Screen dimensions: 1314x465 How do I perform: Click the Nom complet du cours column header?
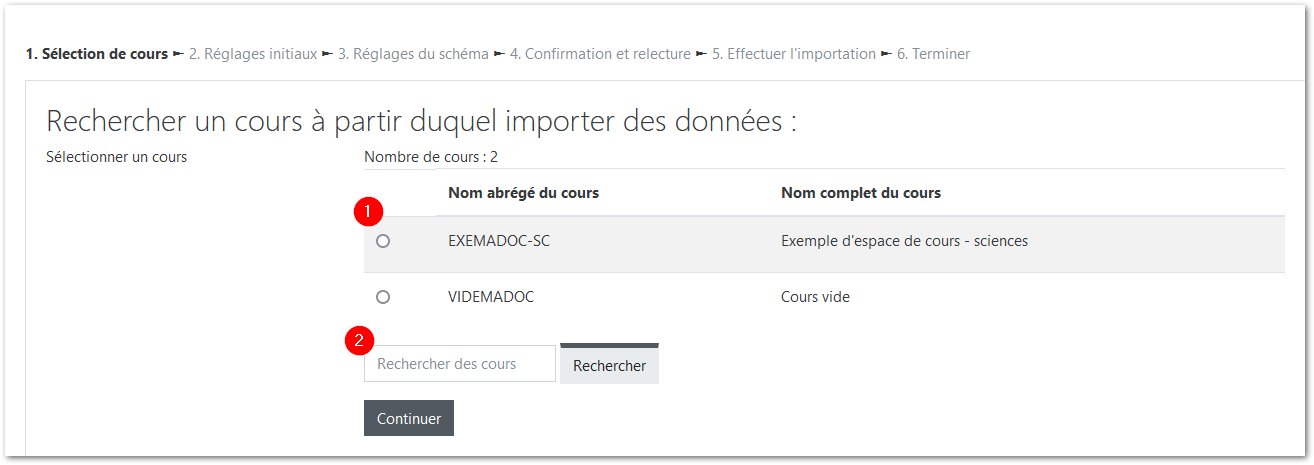point(860,193)
